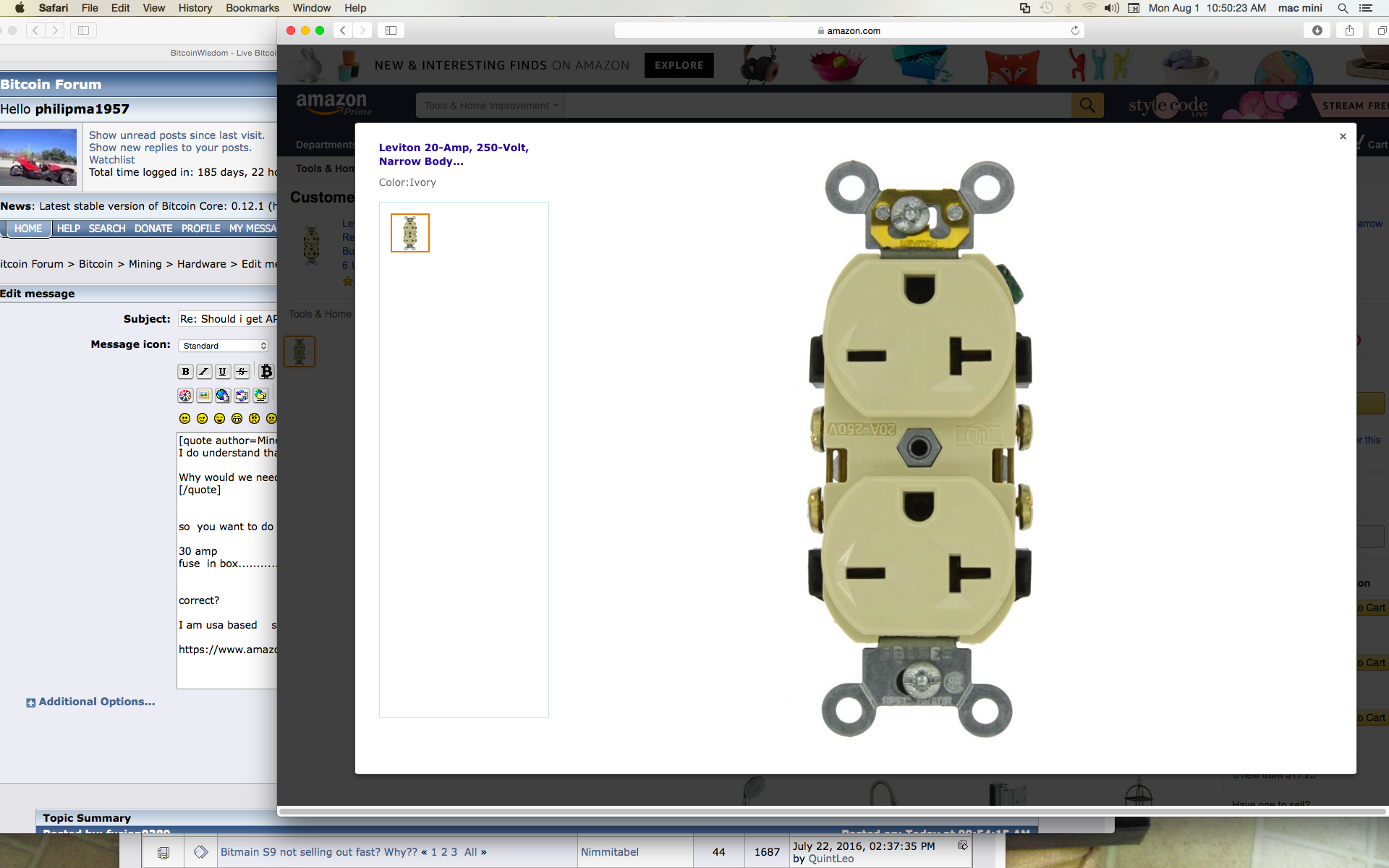Go back in the front Safari window

(x=343, y=30)
